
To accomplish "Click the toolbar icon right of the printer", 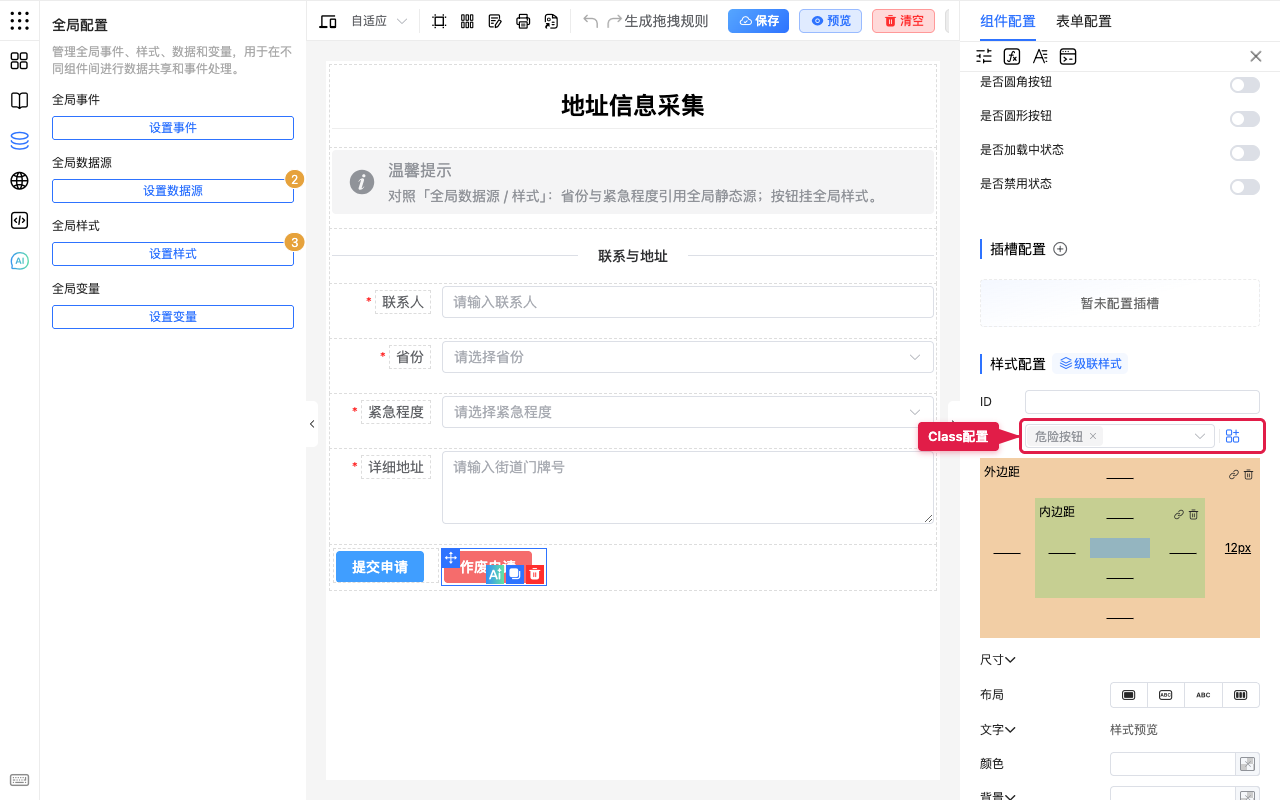I will pyautogui.click(x=551, y=21).
